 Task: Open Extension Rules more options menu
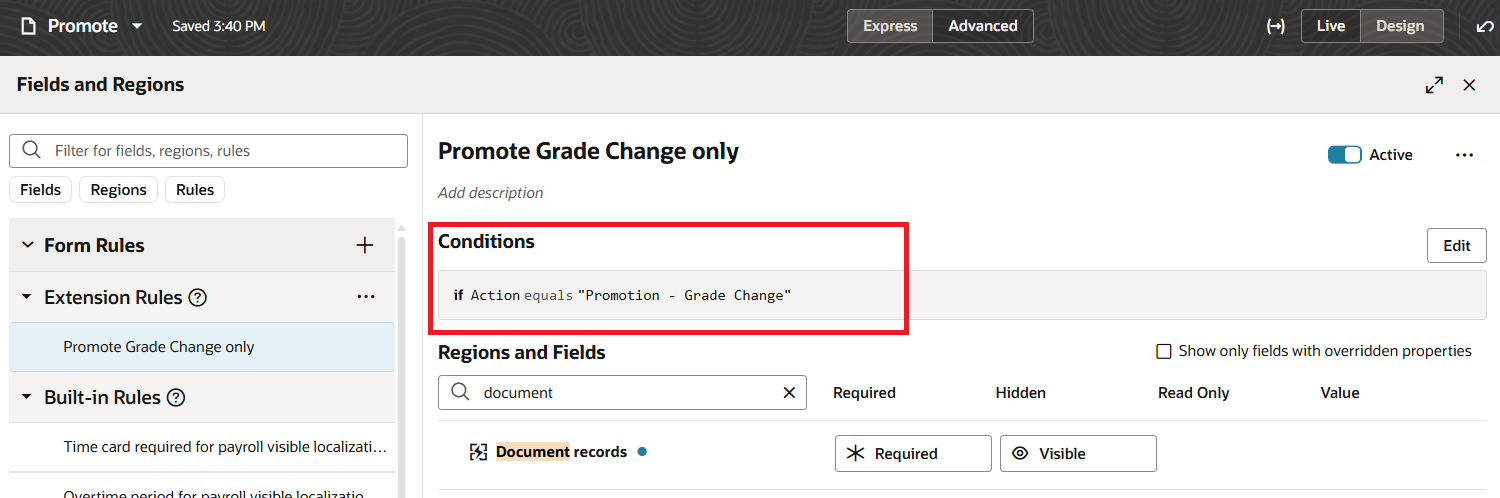[366, 297]
